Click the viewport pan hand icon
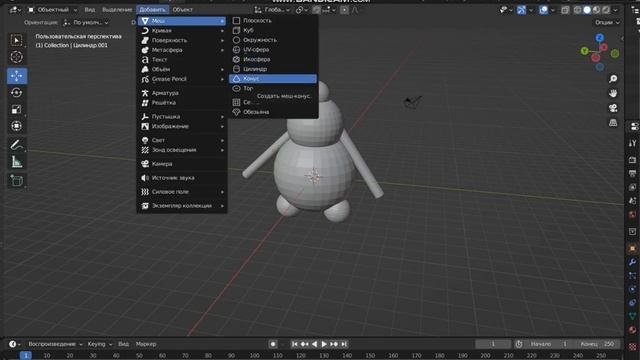Screen dimensions: 640x360 pos(613,93)
